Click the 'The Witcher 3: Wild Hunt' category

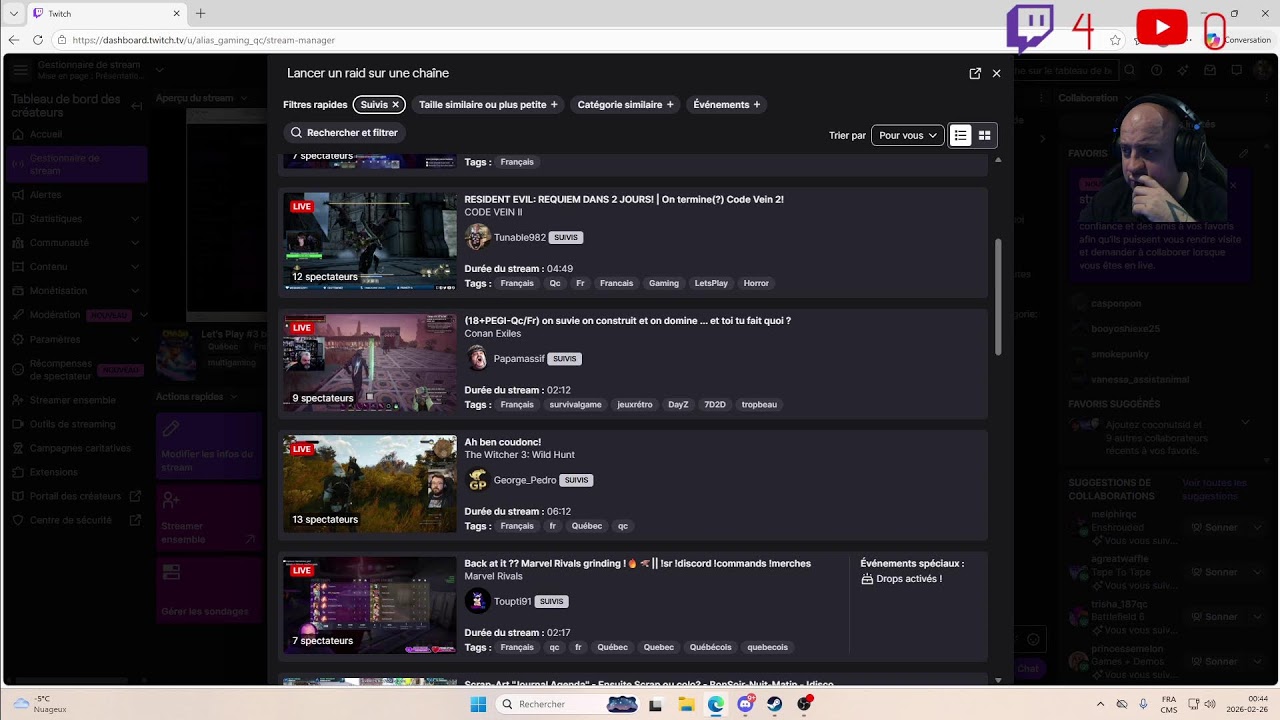519,455
